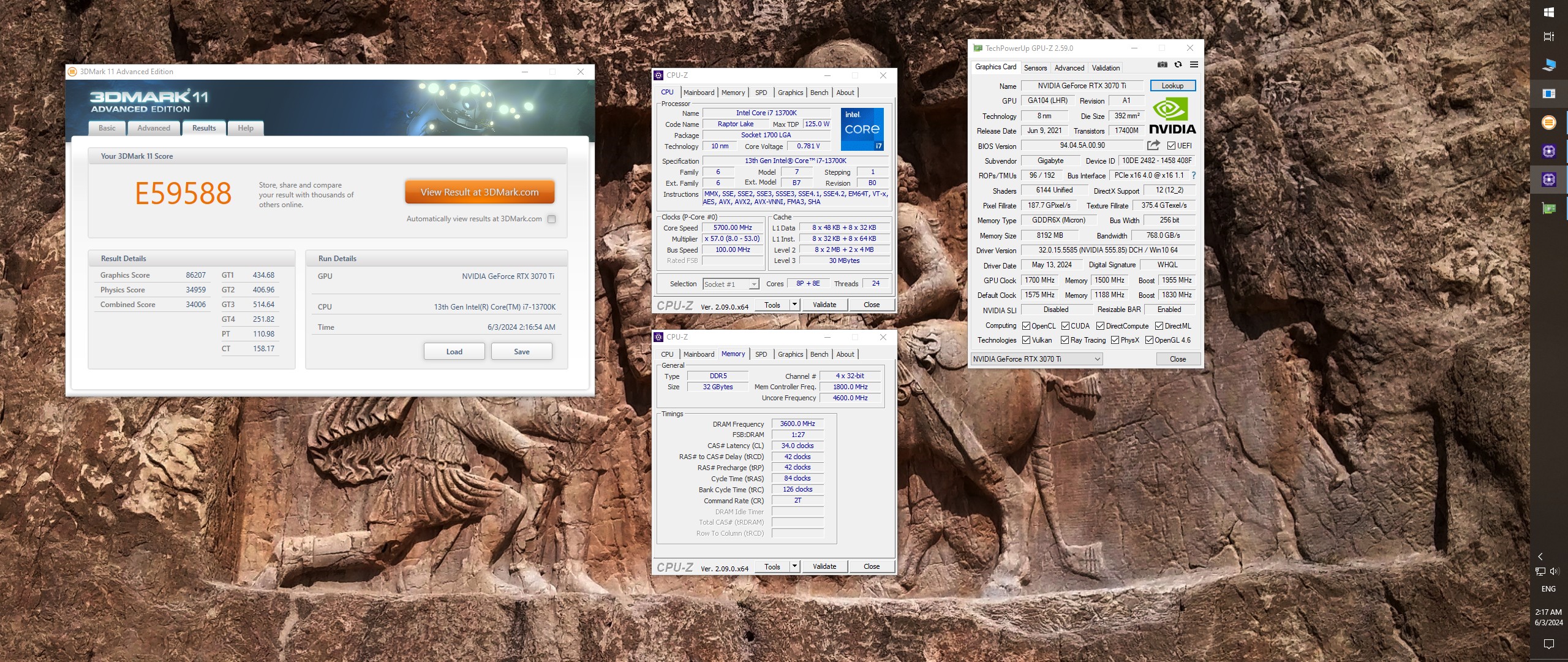Open the GPU selector dropdown in GPU-Z
The height and width of the screenshot is (662, 1568).
tap(1036, 359)
